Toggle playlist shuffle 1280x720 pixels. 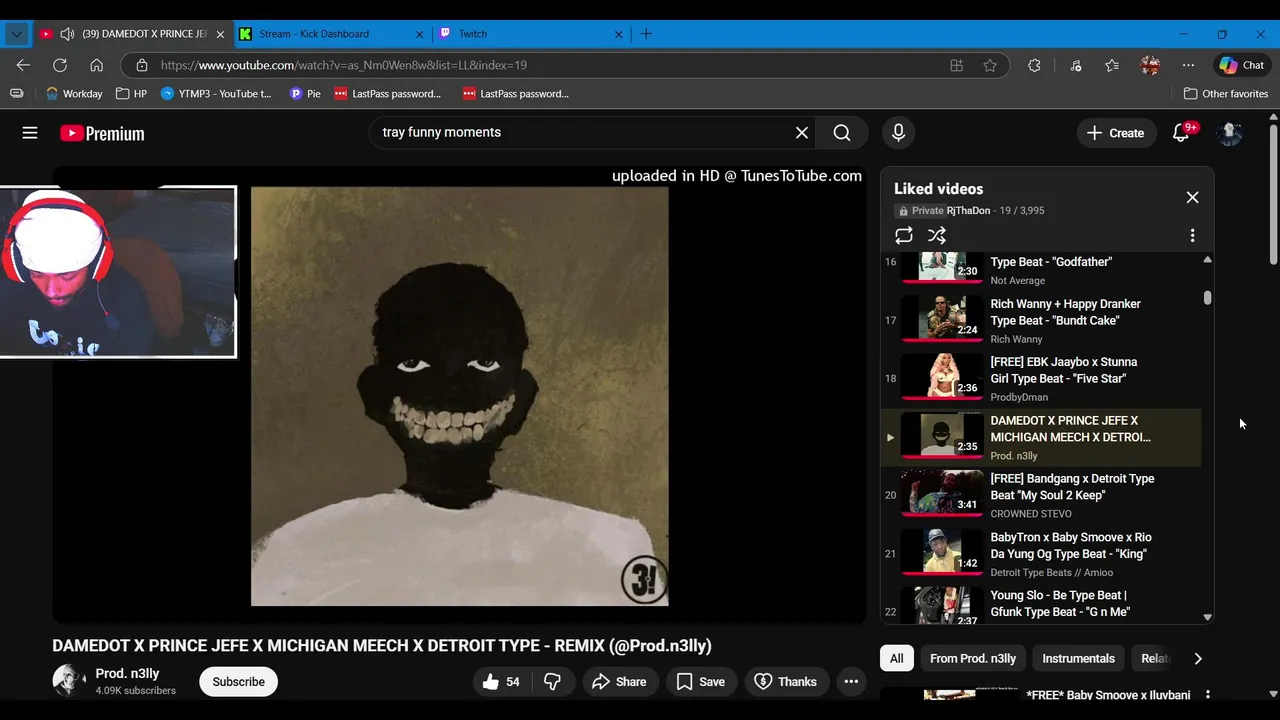(937, 235)
